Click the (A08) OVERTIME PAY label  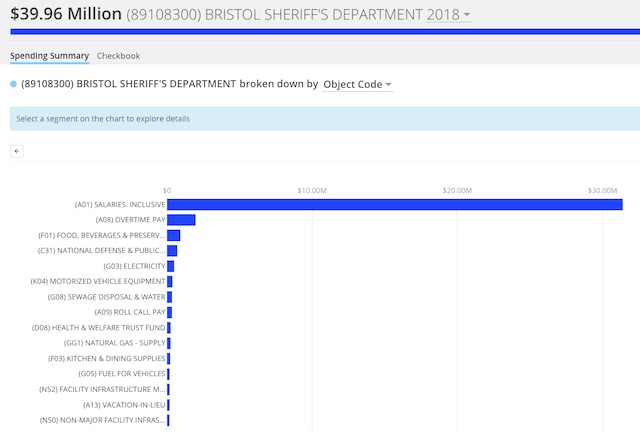click(x=131, y=220)
